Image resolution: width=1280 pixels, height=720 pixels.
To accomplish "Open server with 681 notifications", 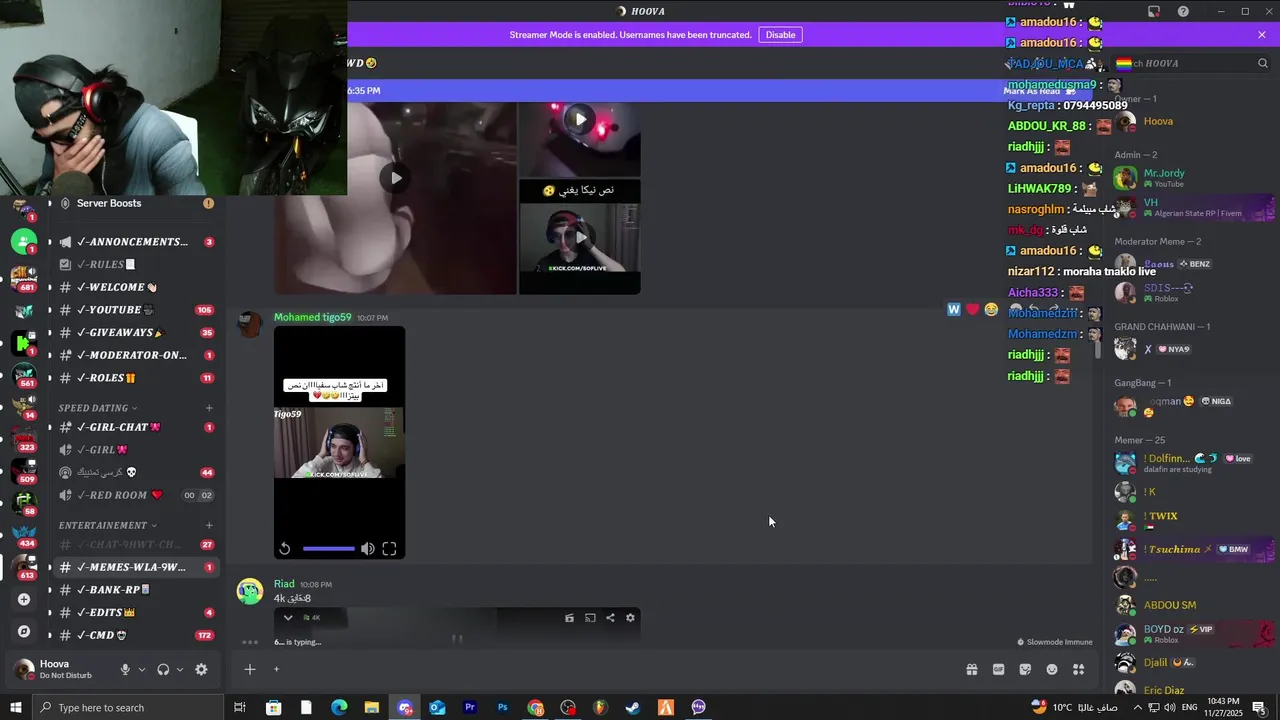I will tap(24, 277).
